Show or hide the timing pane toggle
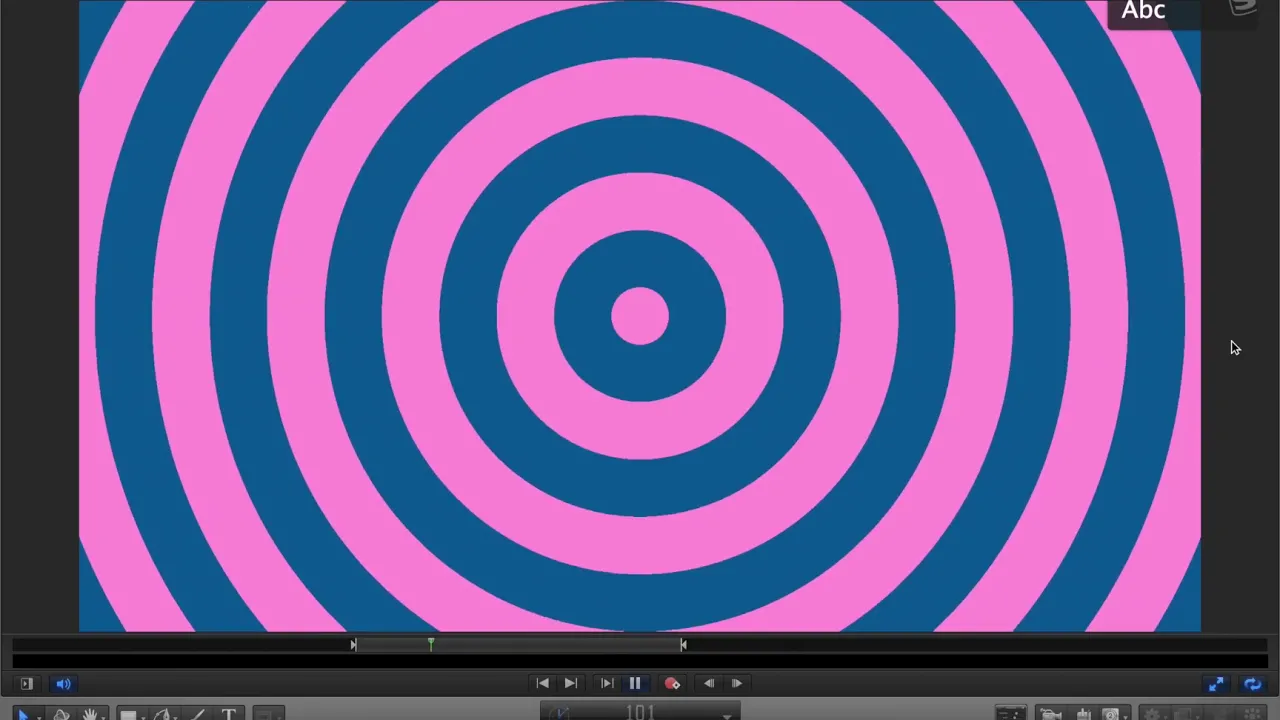1280x720 pixels. click(27, 684)
